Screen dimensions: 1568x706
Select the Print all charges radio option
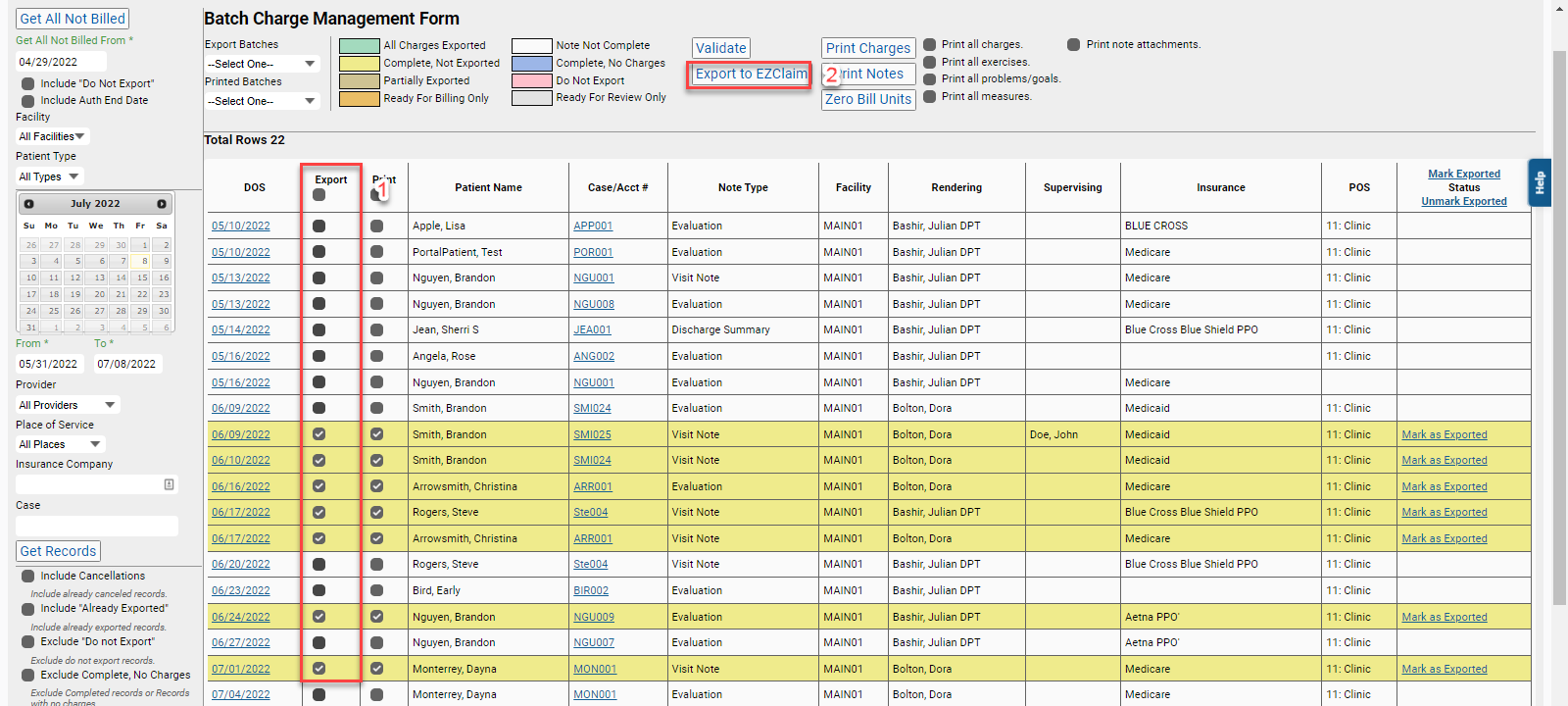click(929, 44)
